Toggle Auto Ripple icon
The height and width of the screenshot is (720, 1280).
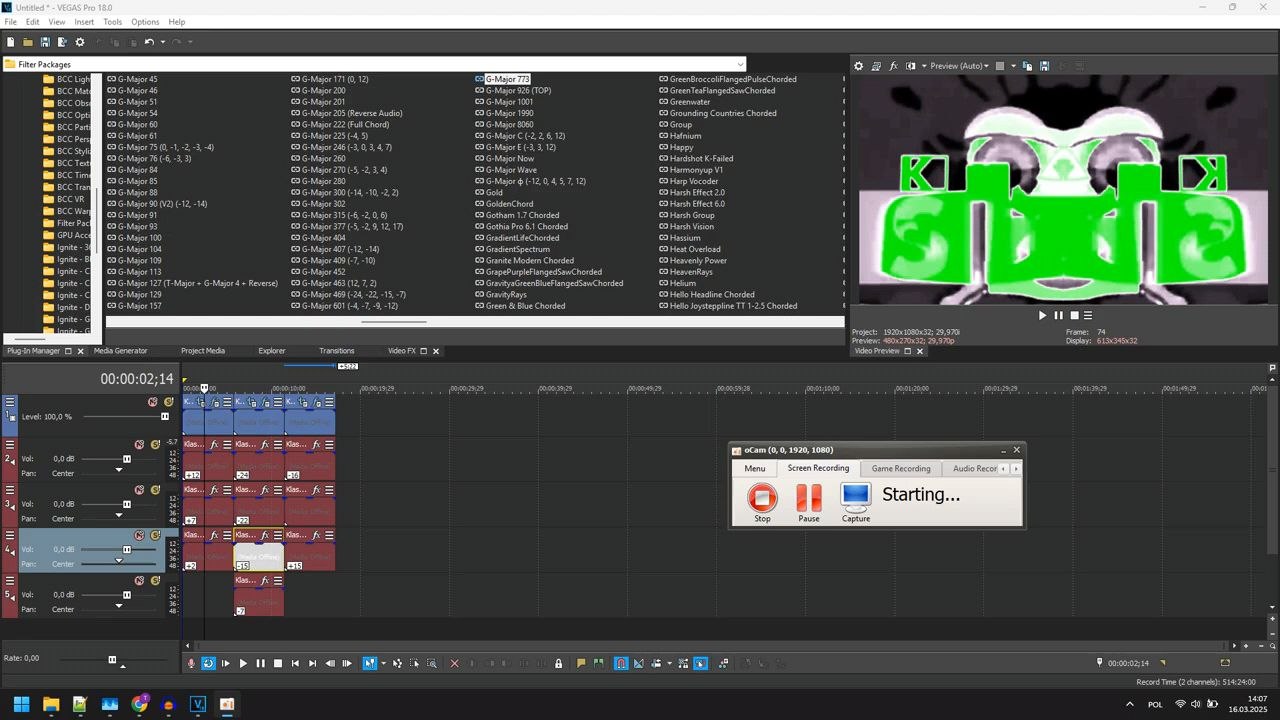656,663
